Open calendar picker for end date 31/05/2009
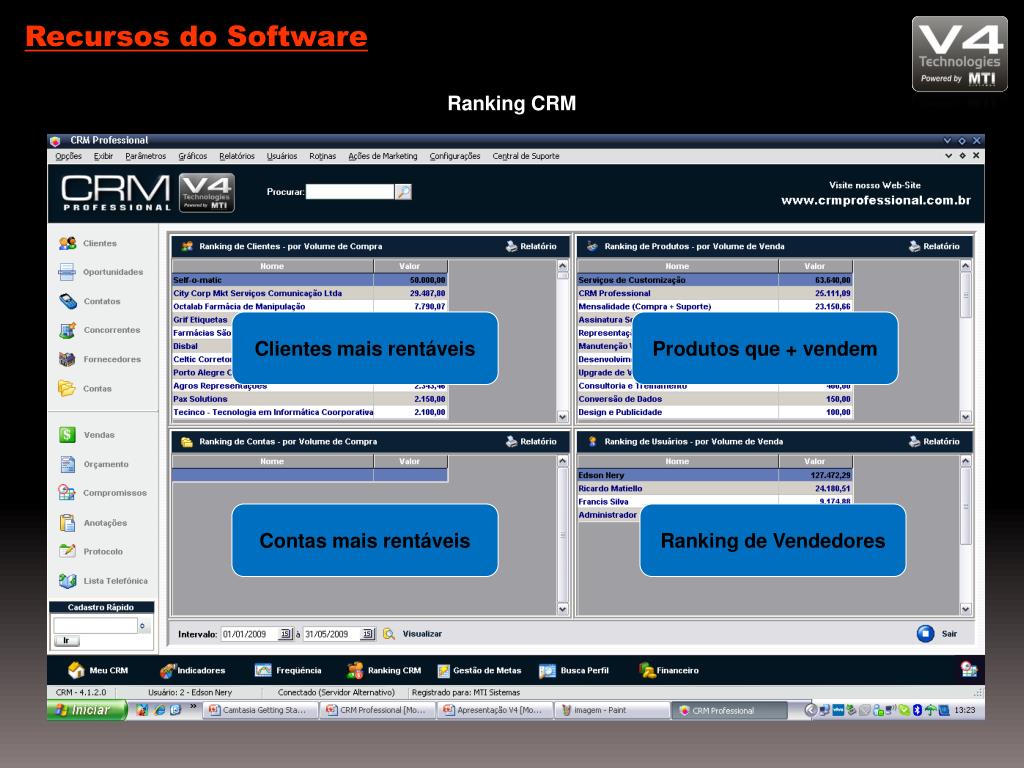Viewport: 1024px width, 768px height. click(x=368, y=633)
